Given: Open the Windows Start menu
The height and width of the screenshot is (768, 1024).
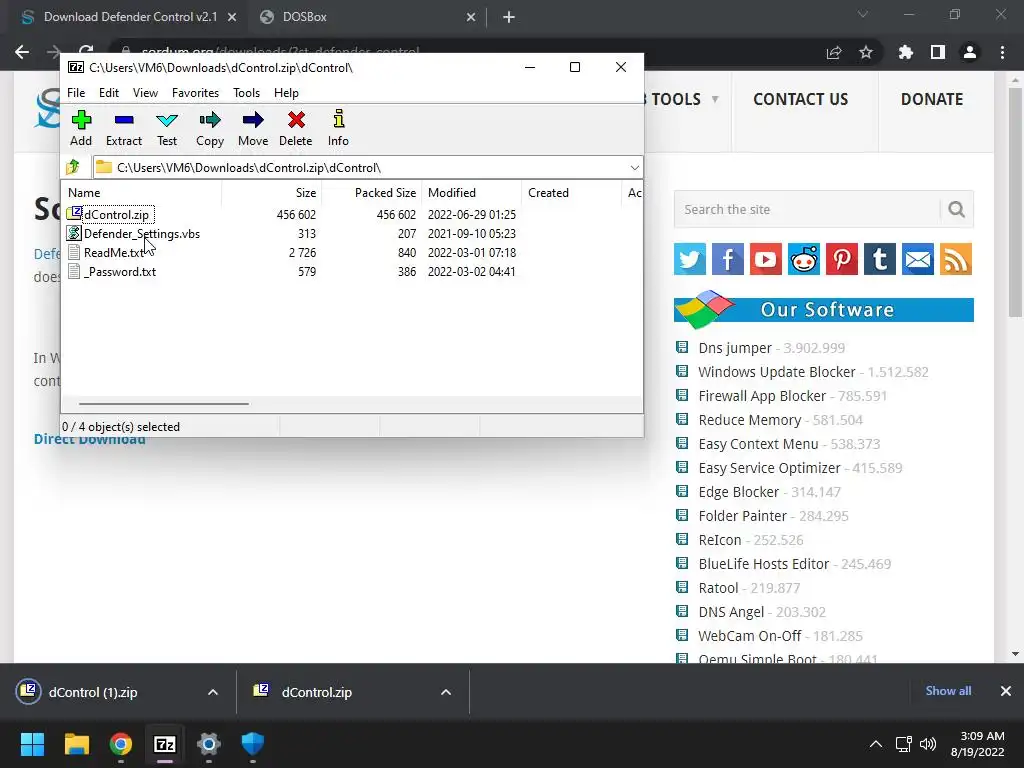Looking at the screenshot, I should coord(32,744).
